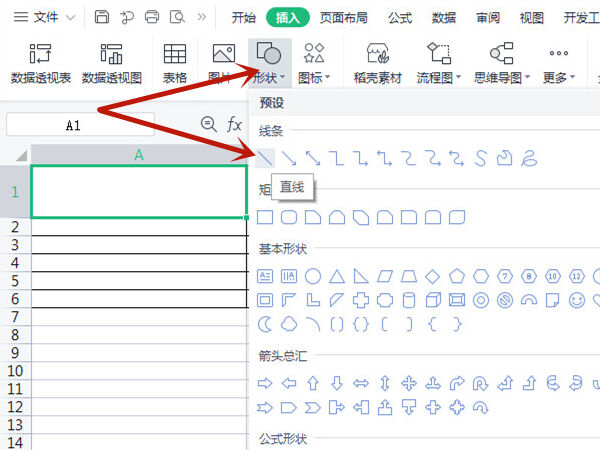Select the left brace shape
Viewport: 600px width, 450px height.
point(433,324)
